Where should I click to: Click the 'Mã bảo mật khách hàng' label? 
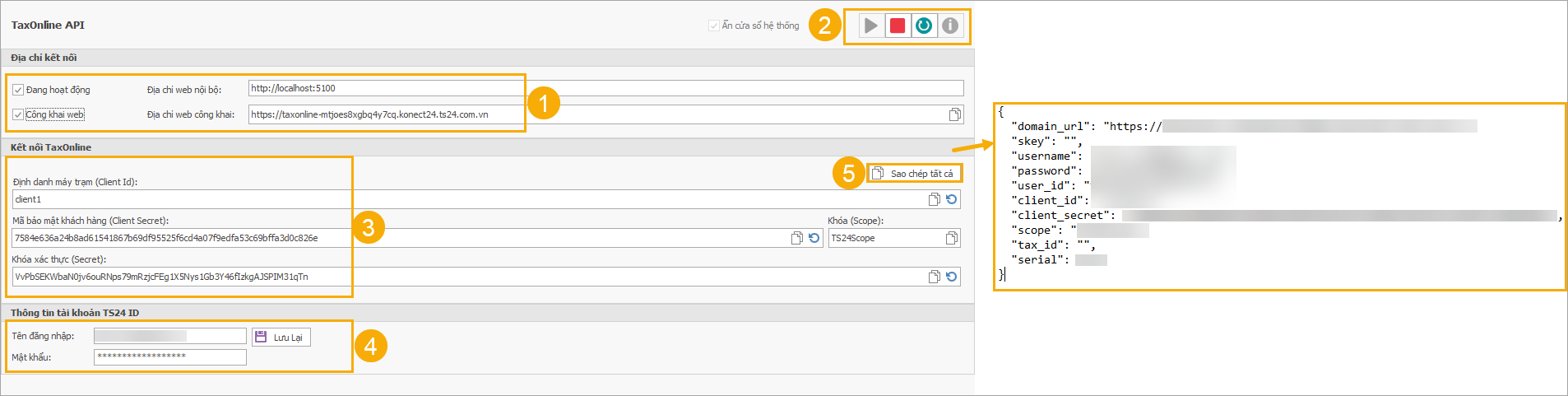[x=90, y=221]
